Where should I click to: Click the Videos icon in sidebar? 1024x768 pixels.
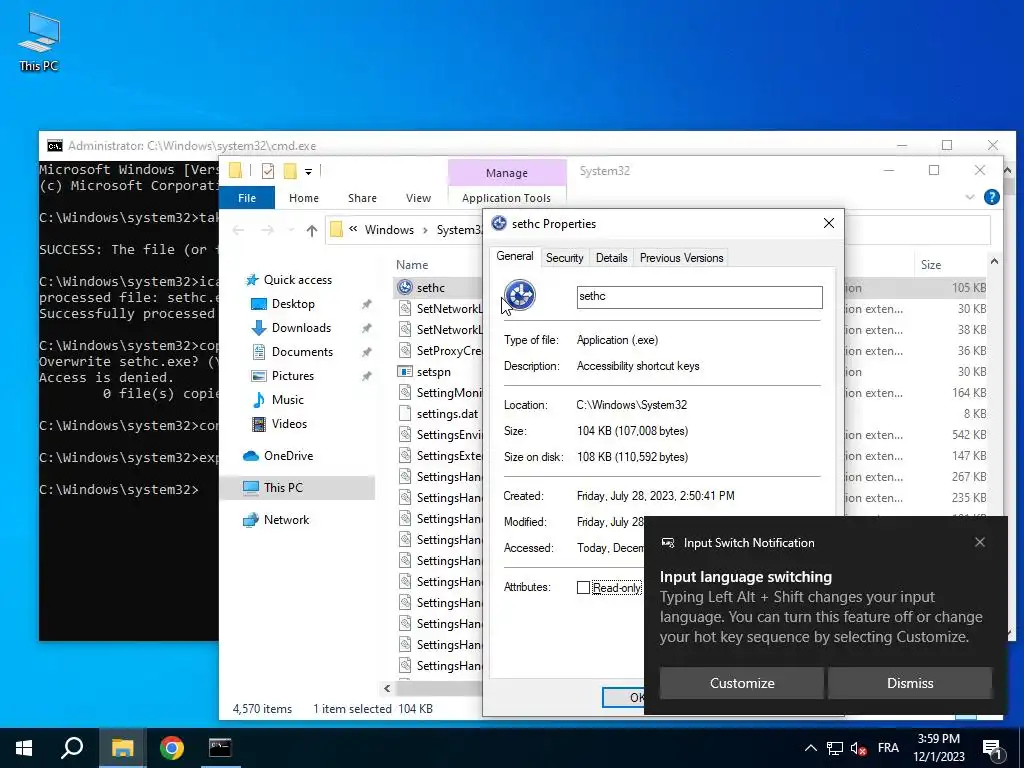click(x=259, y=424)
